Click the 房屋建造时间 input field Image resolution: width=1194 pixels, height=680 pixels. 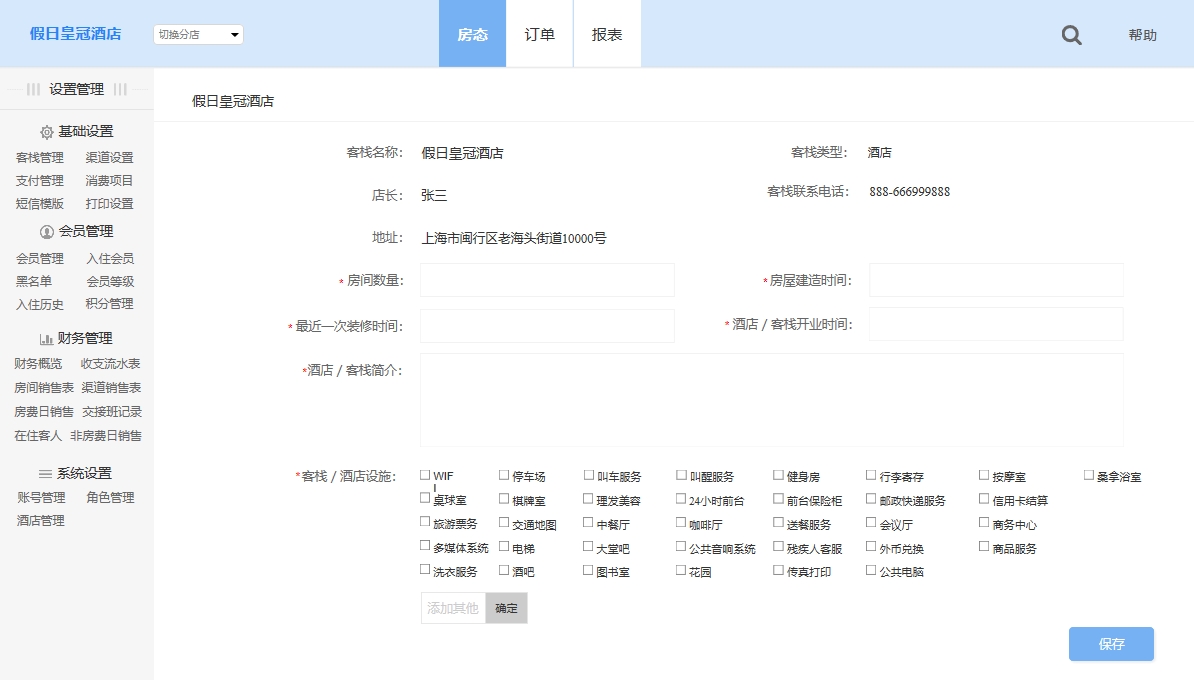click(996, 280)
